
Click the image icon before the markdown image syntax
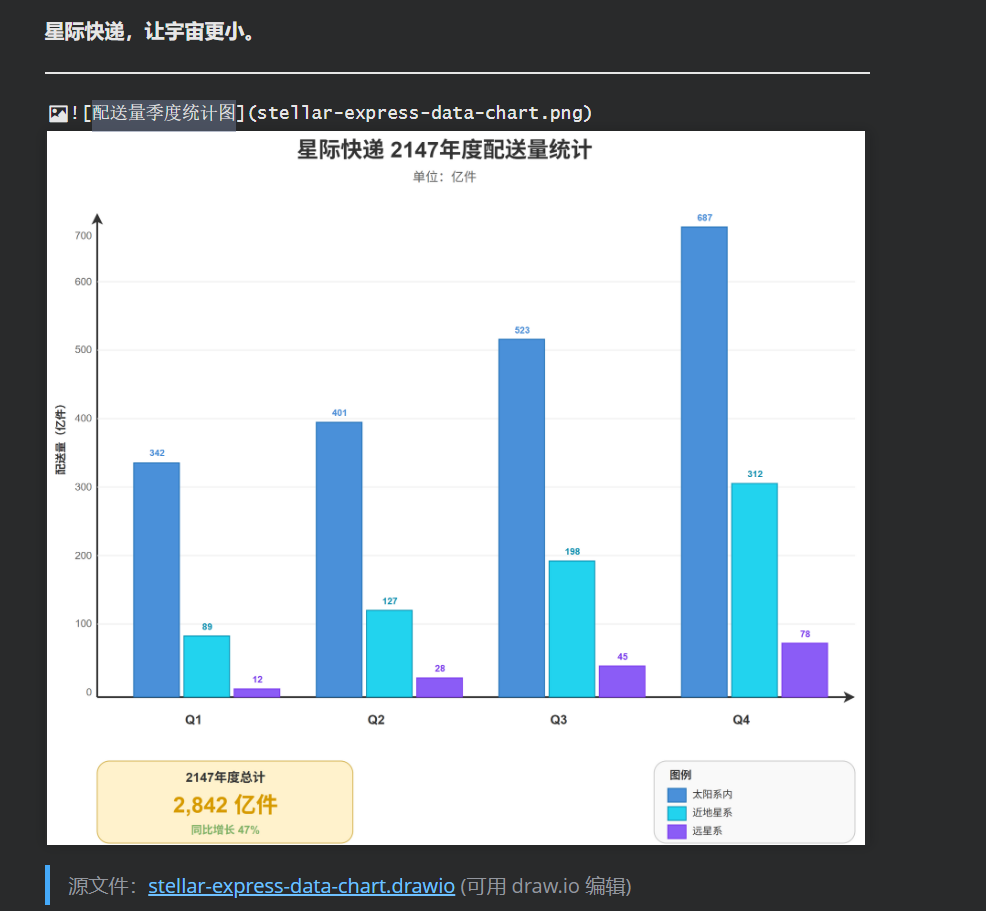click(58, 114)
